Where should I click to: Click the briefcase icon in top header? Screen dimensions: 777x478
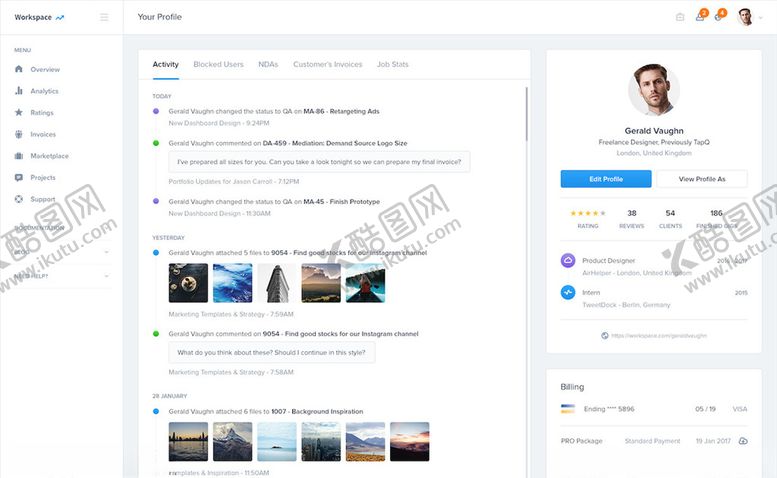point(680,17)
